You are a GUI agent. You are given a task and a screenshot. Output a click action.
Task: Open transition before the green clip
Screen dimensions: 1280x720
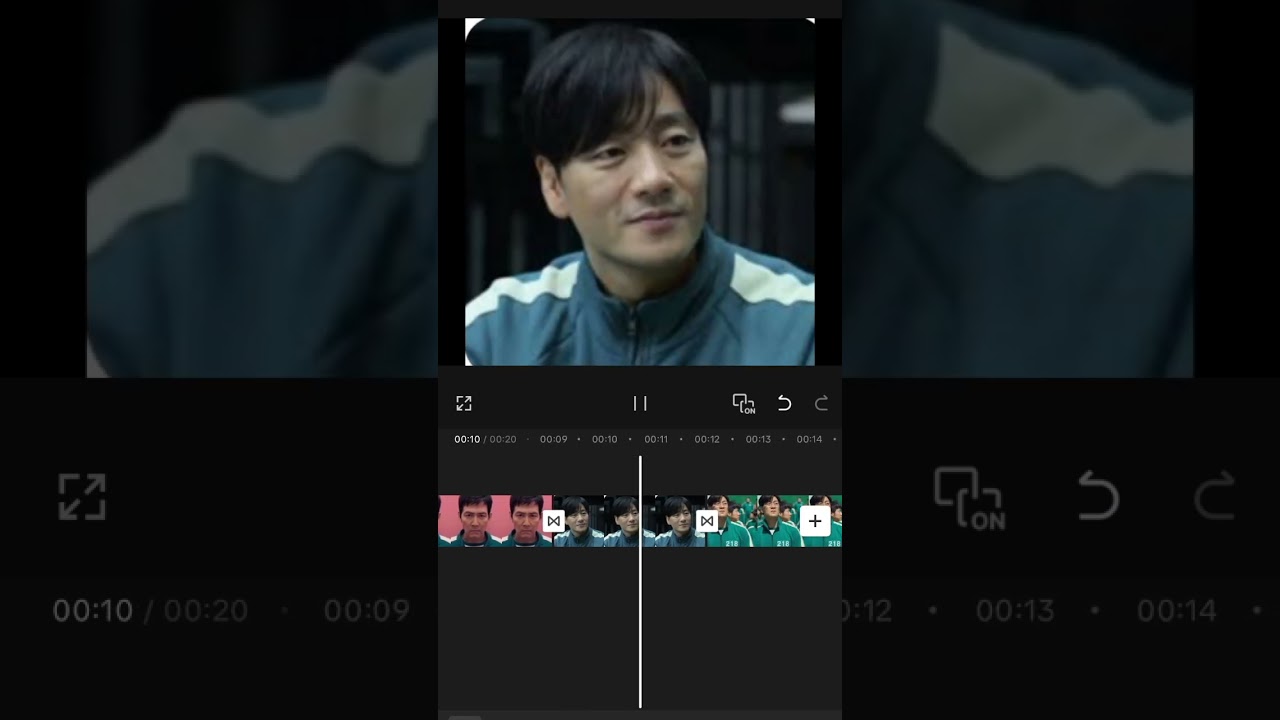(x=707, y=521)
